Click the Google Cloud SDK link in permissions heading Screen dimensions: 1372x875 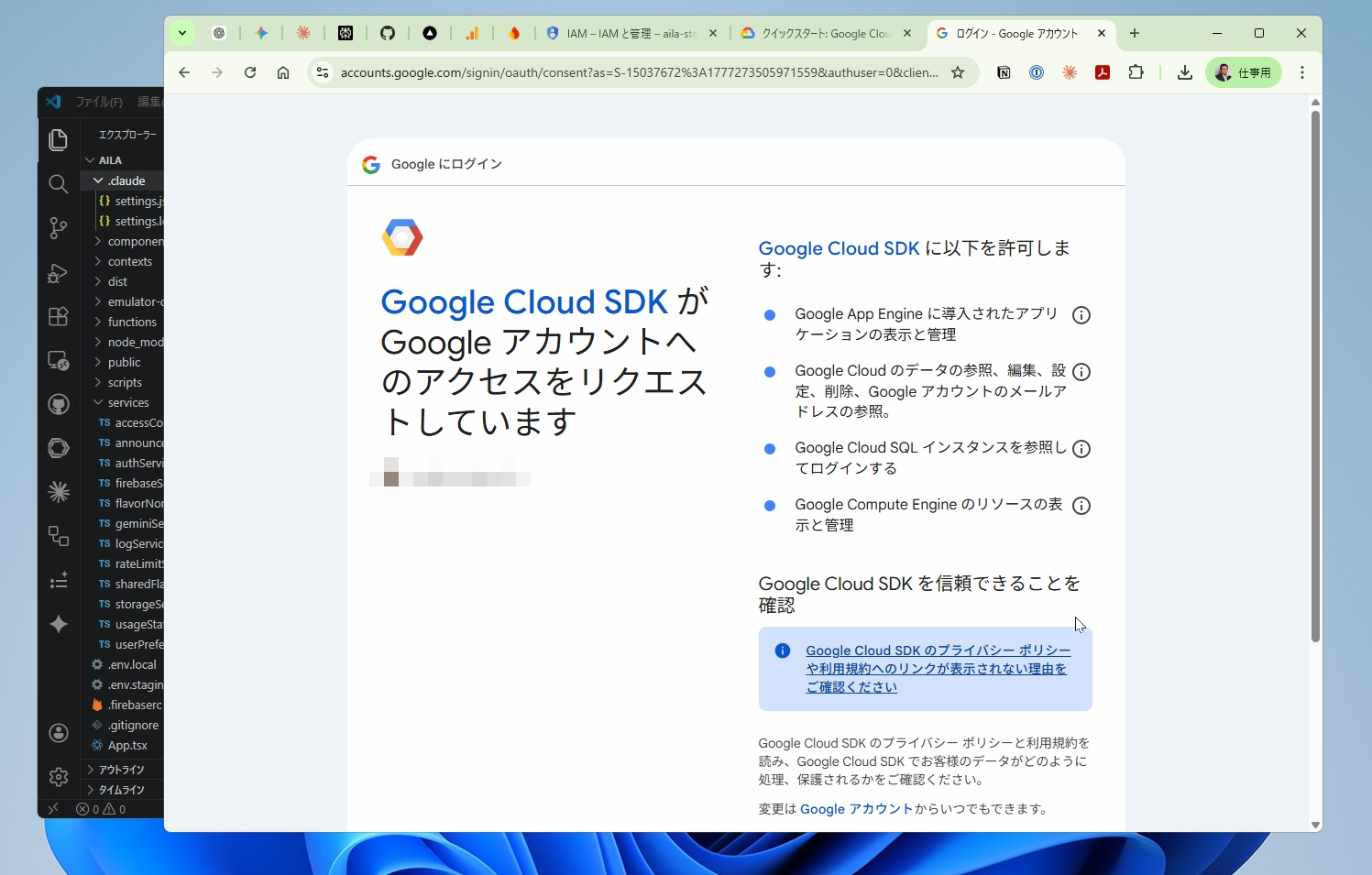click(839, 248)
